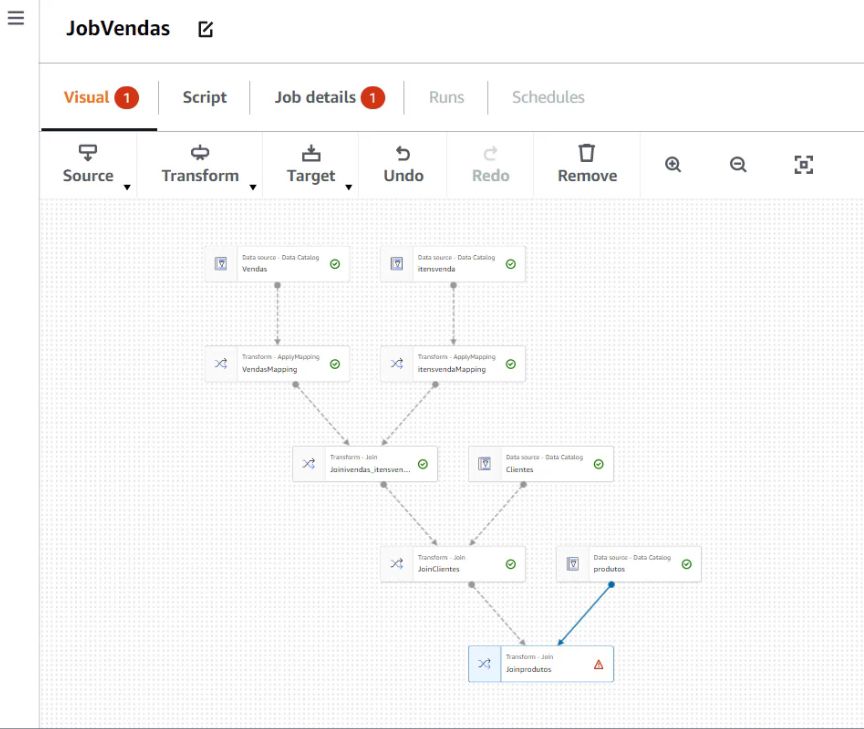The image size is (864, 729).
Task: Open the hamburger navigation menu
Action: coord(16,18)
